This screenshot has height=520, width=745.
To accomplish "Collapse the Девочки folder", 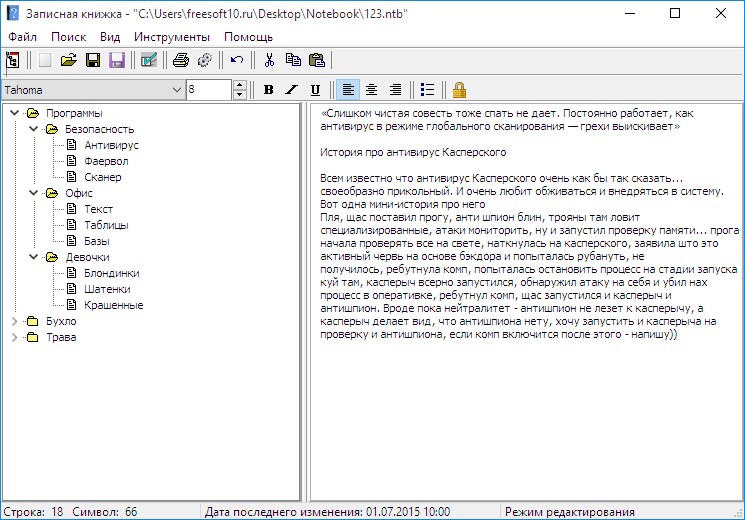I will point(34,257).
